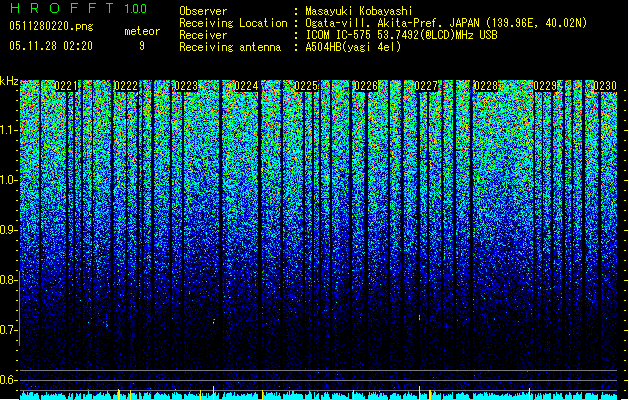Screen dimensions: 629x400
Task: Click the ICOM IC-575 receiver text
Action: pos(401,35)
